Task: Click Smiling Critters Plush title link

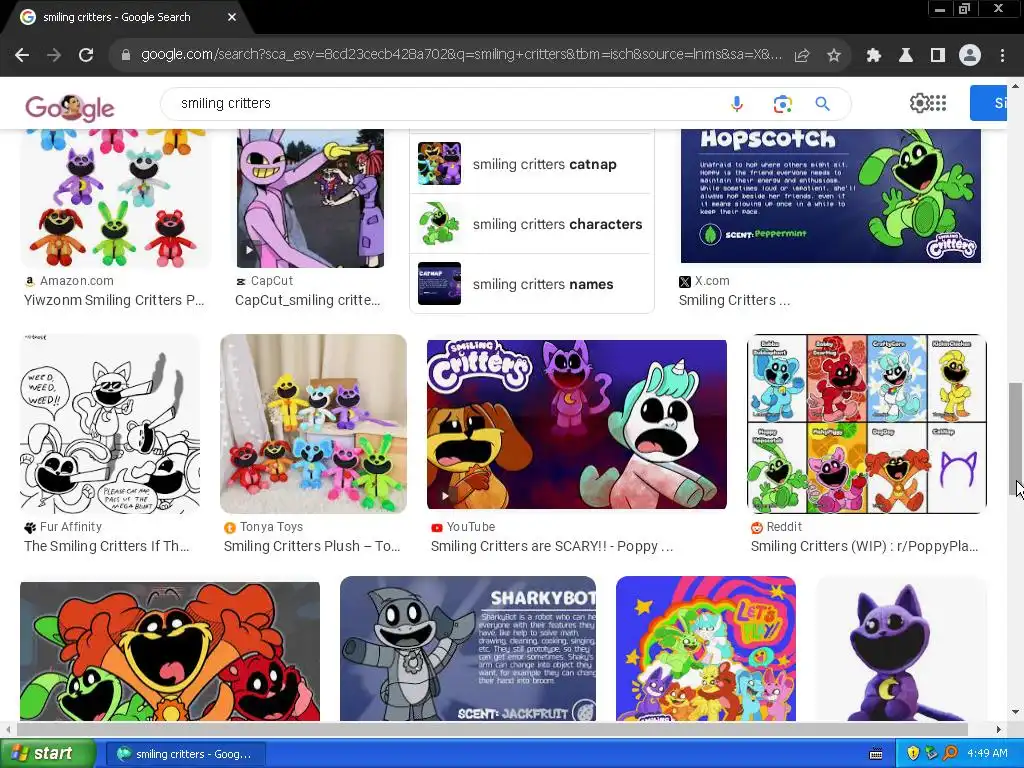Action: tap(312, 546)
